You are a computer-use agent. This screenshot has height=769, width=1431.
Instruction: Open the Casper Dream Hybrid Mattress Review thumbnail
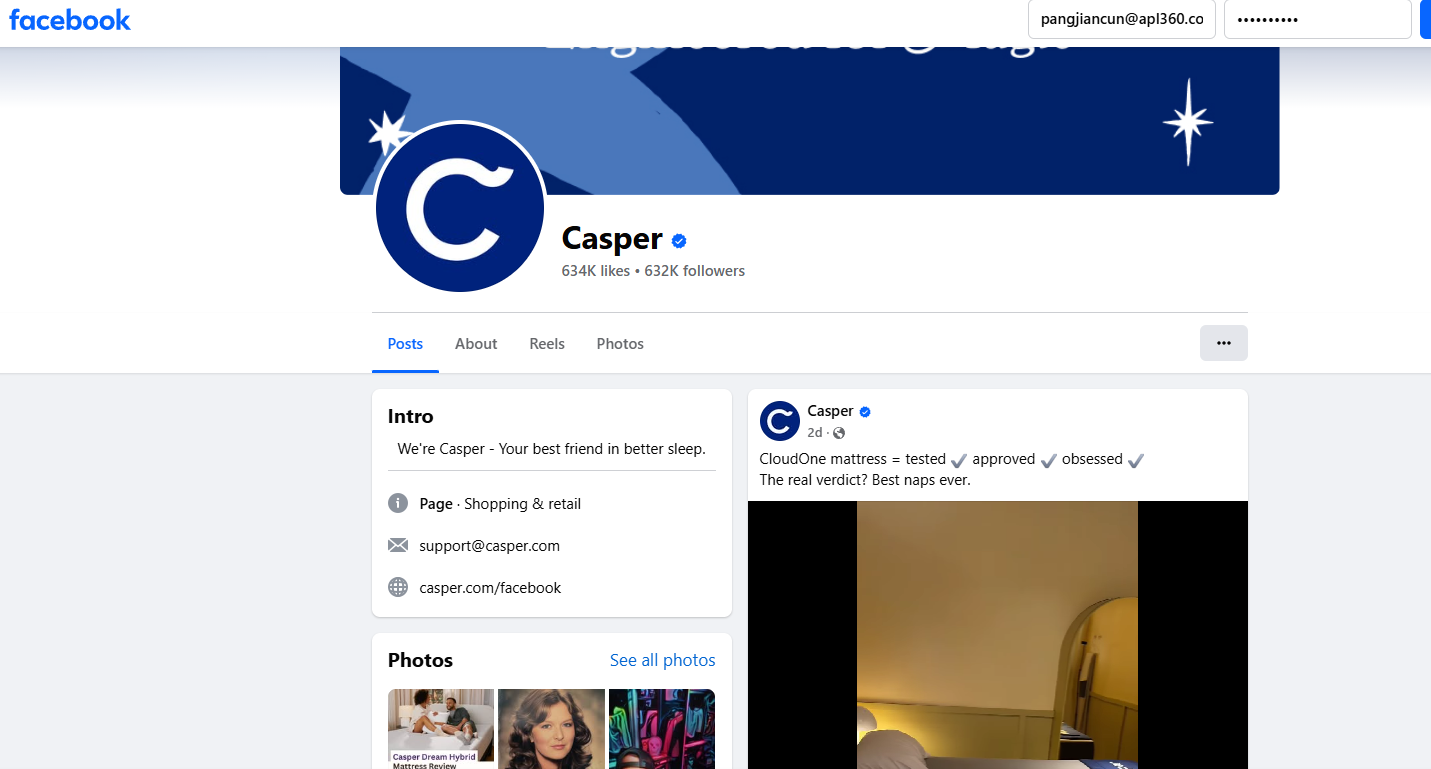(440, 729)
